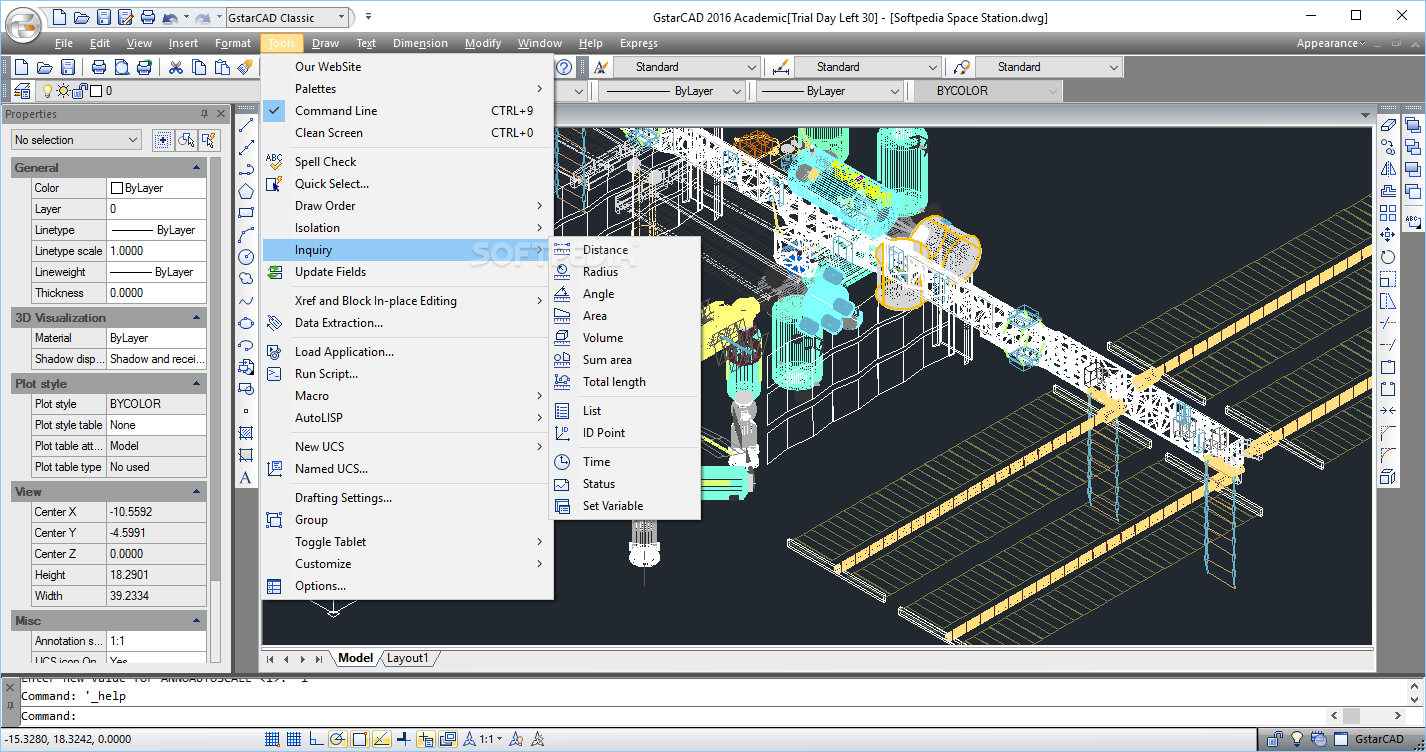Click the Text Style icon beside Standard
This screenshot has height=752, width=1426.
(601, 67)
